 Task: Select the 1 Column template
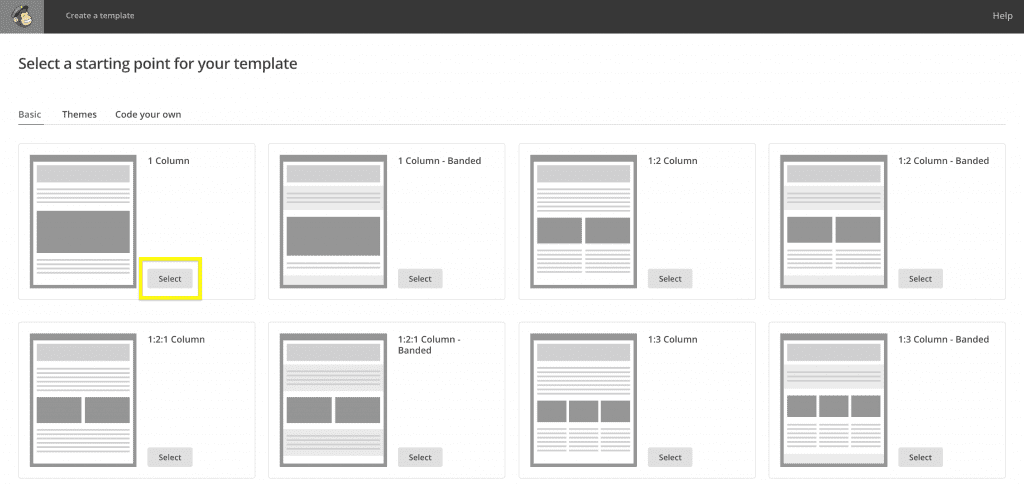(170, 279)
